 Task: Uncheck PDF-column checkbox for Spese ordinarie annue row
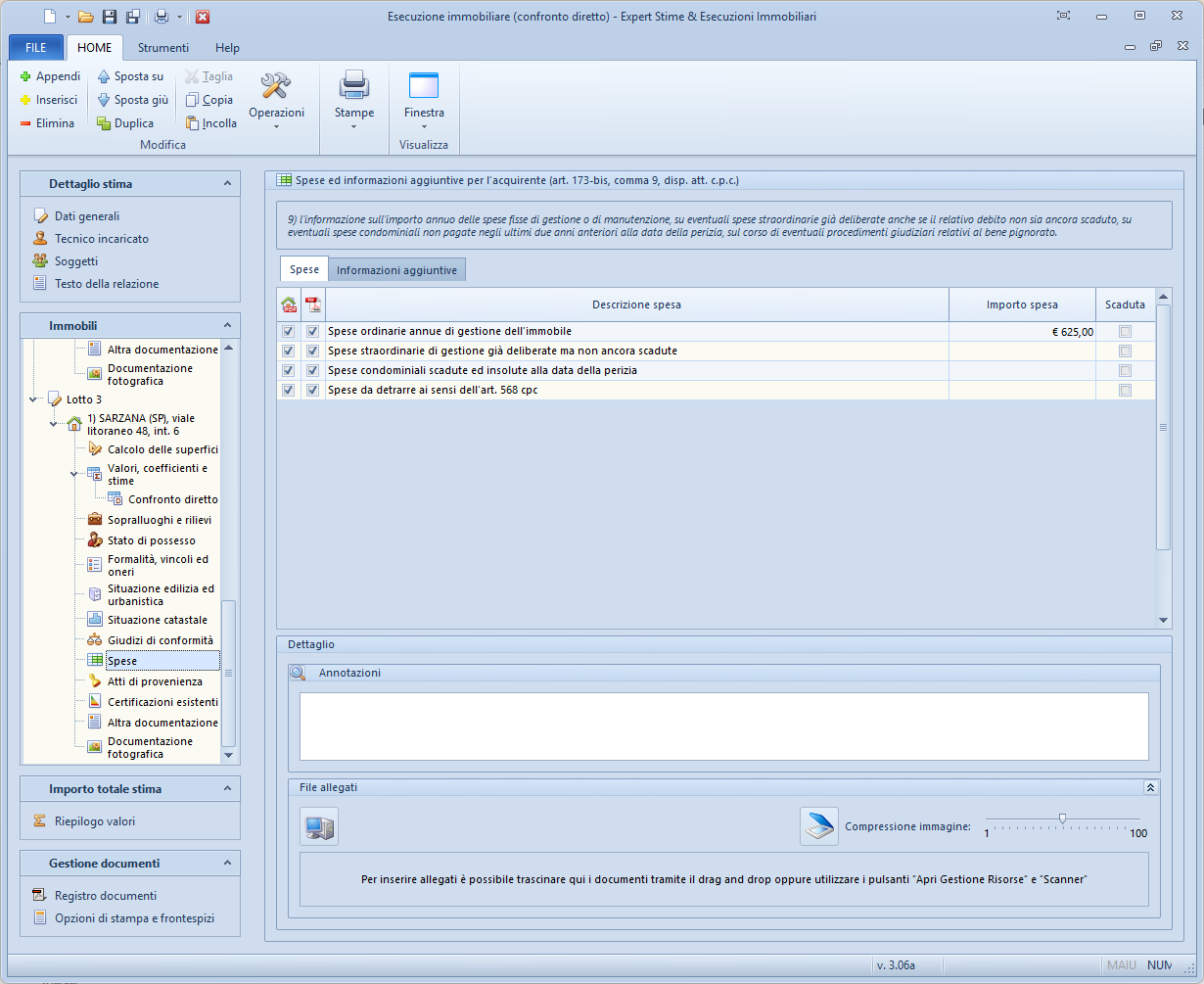[313, 332]
